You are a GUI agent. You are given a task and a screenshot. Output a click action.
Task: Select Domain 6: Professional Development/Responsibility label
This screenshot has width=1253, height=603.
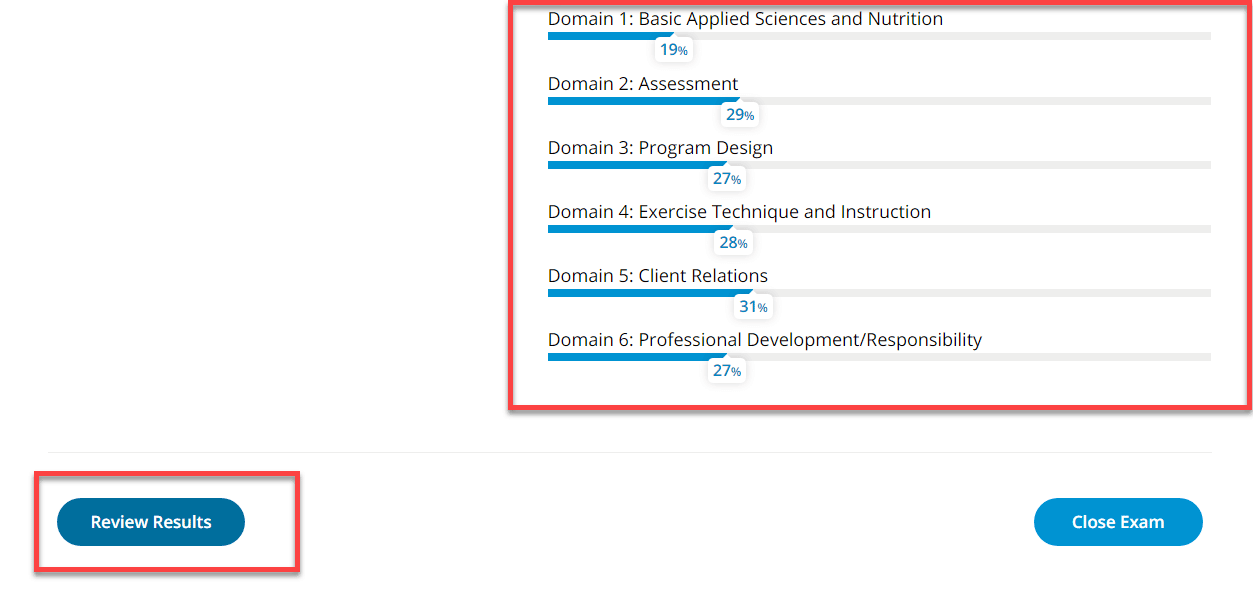tap(765, 340)
